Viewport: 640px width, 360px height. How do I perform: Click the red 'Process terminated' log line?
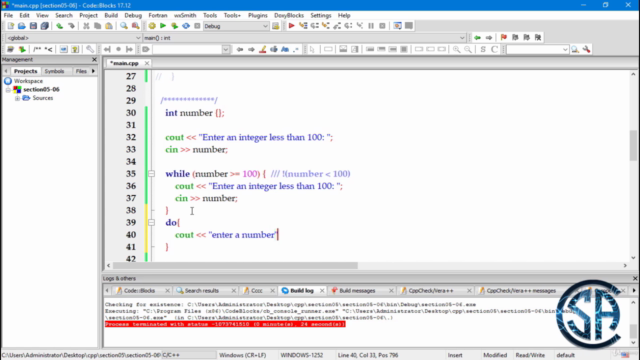point(225,324)
